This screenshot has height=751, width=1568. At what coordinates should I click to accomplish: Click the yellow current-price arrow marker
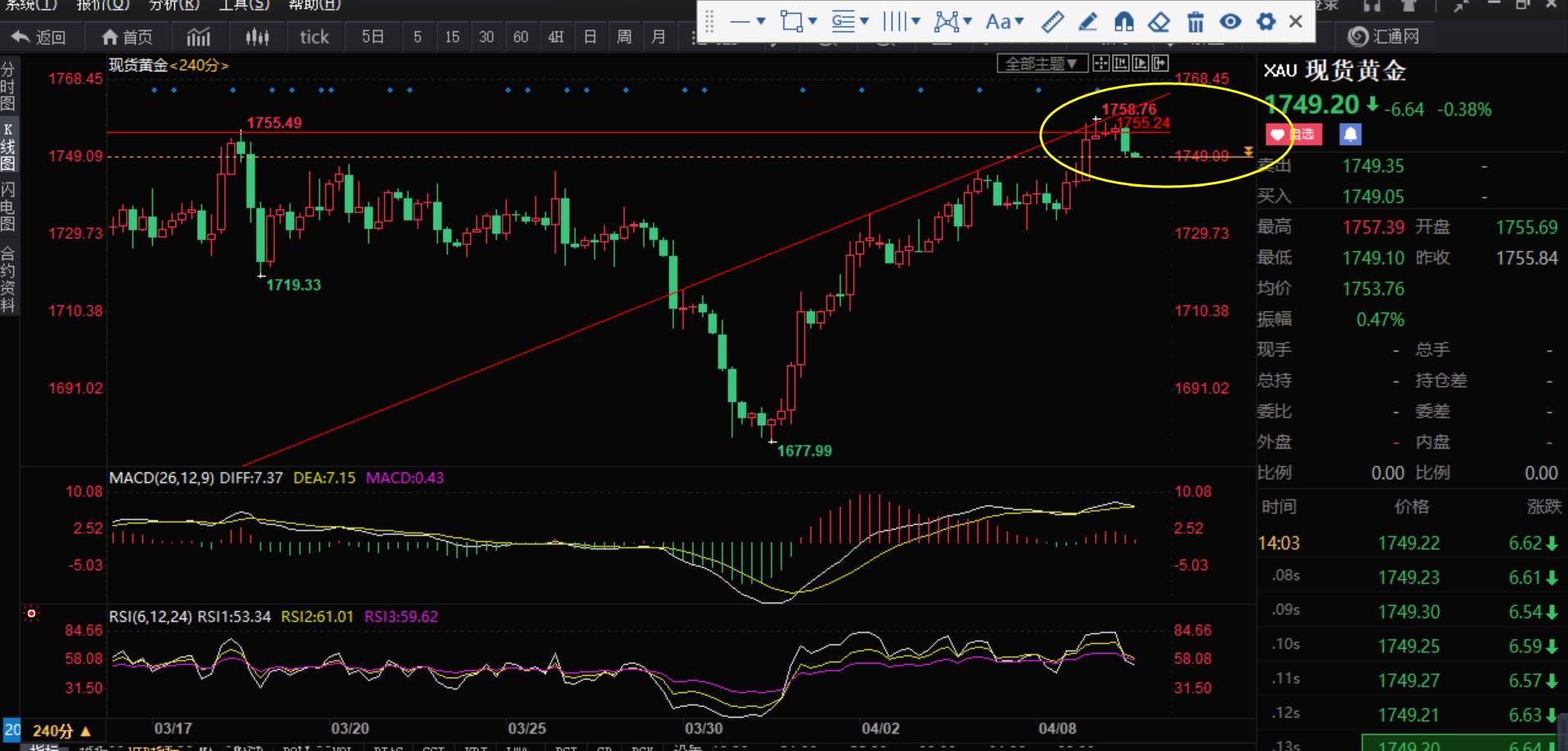[1248, 152]
